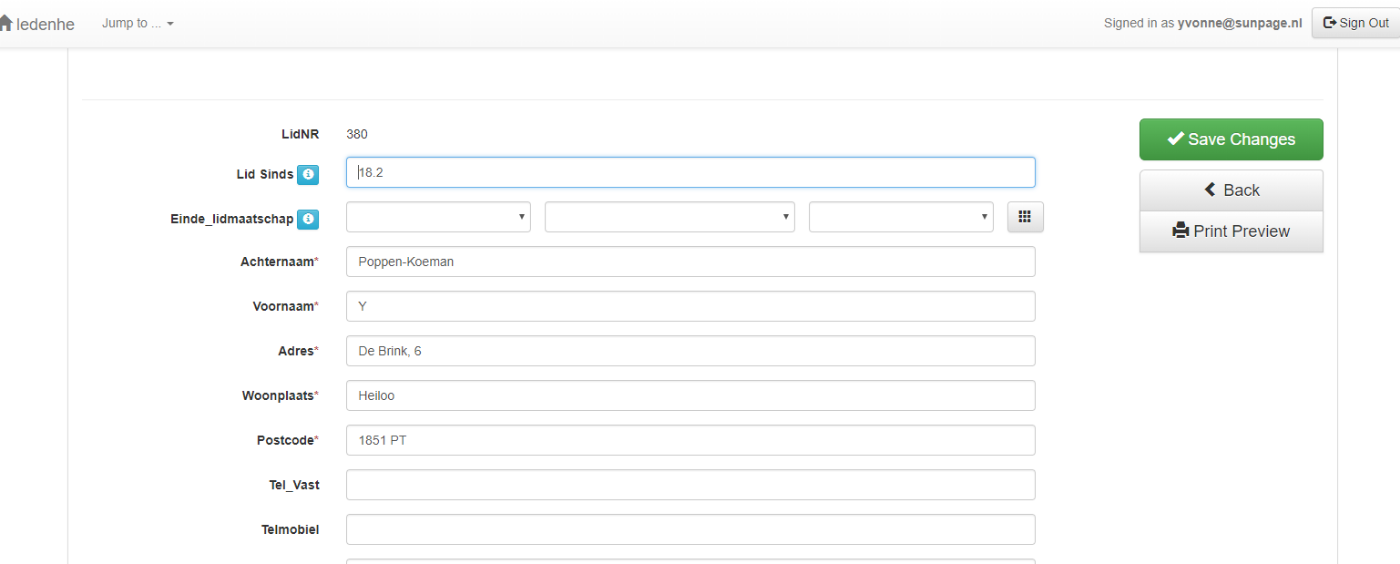Sign Out of the account
The image size is (1400, 564).
(1356, 23)
